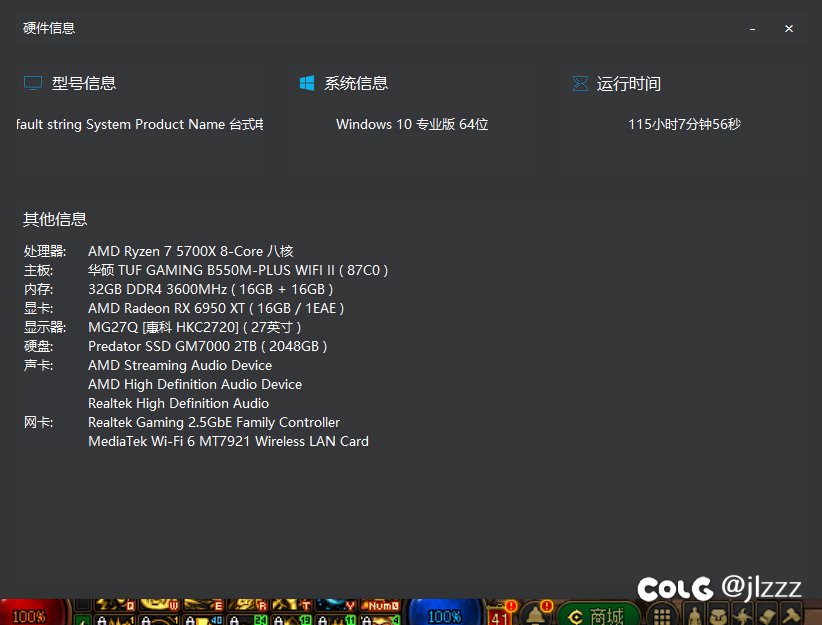
Task: Click the TUF GAMING B550M-PLUS motherboard entry
Action: 238,270
